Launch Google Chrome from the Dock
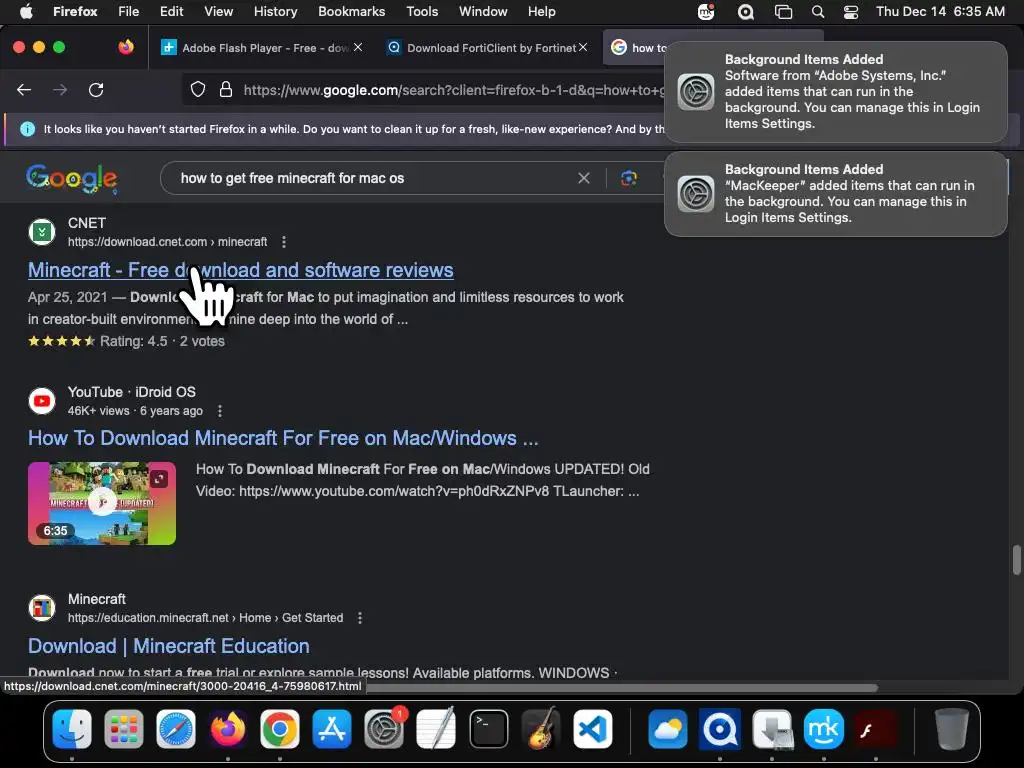Screen dimensions: 1024x768 (280, 729)
